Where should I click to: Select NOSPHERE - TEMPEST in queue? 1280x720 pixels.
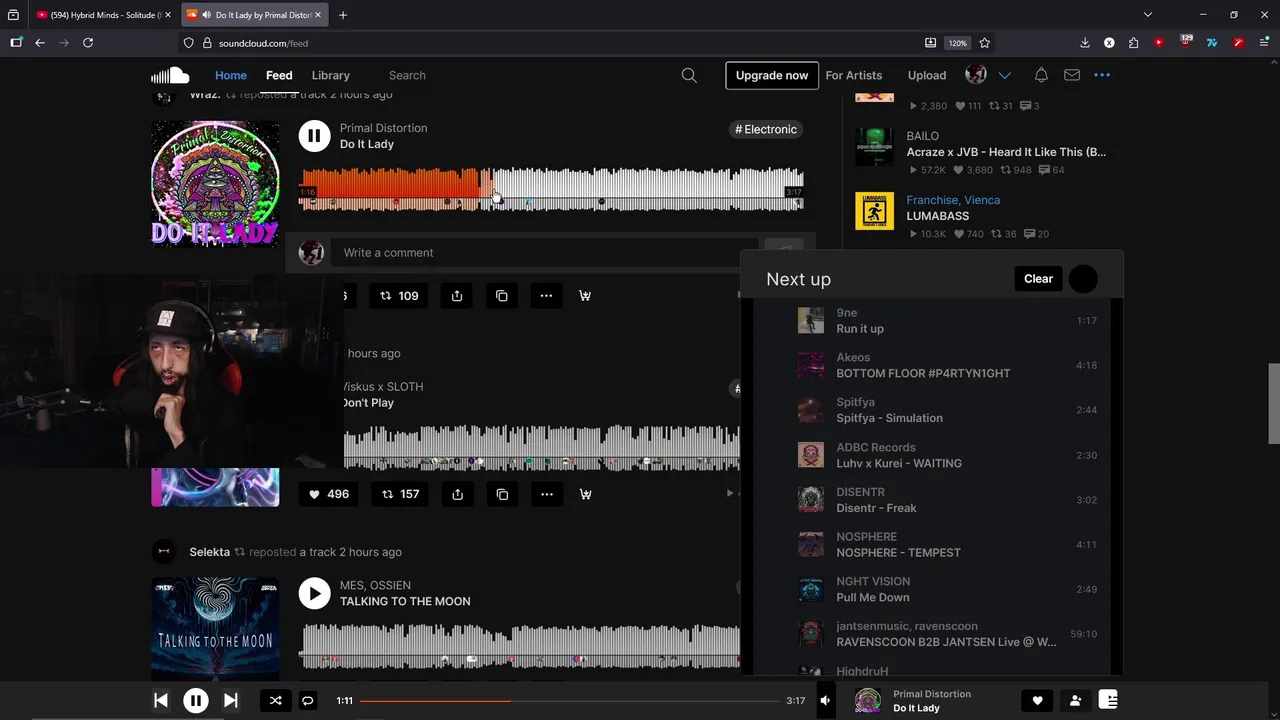point(948,545)
